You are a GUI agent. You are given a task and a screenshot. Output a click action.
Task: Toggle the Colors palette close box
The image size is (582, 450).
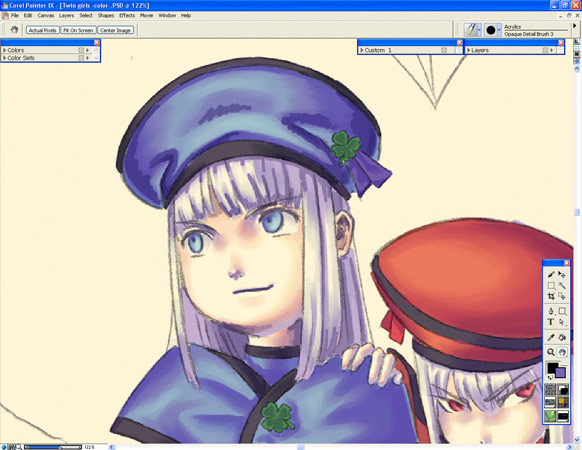coord(81,50)
